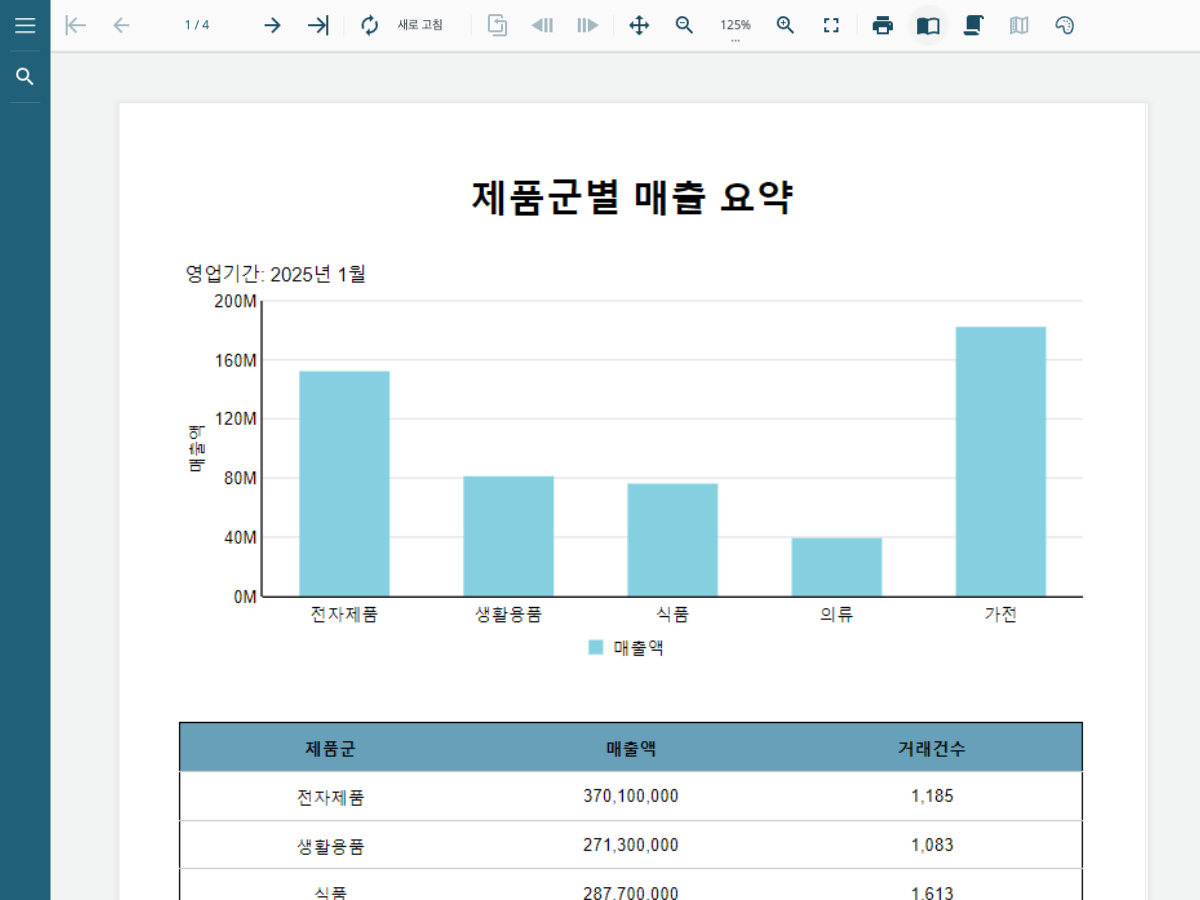Toggle single page view mode
Screen dimensions: 1200x900
coord(928,25)
